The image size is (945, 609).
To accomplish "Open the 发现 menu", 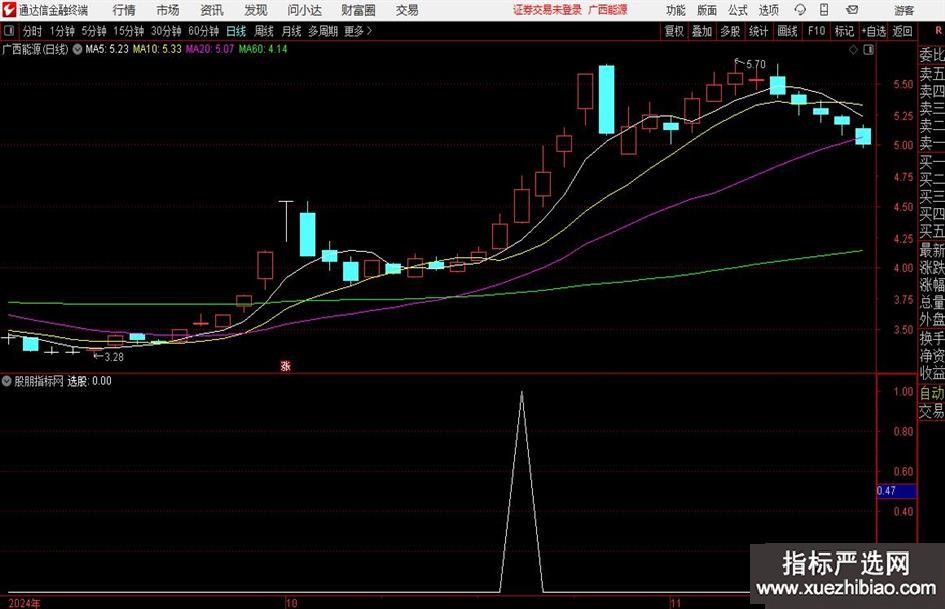I will [256, 10].
